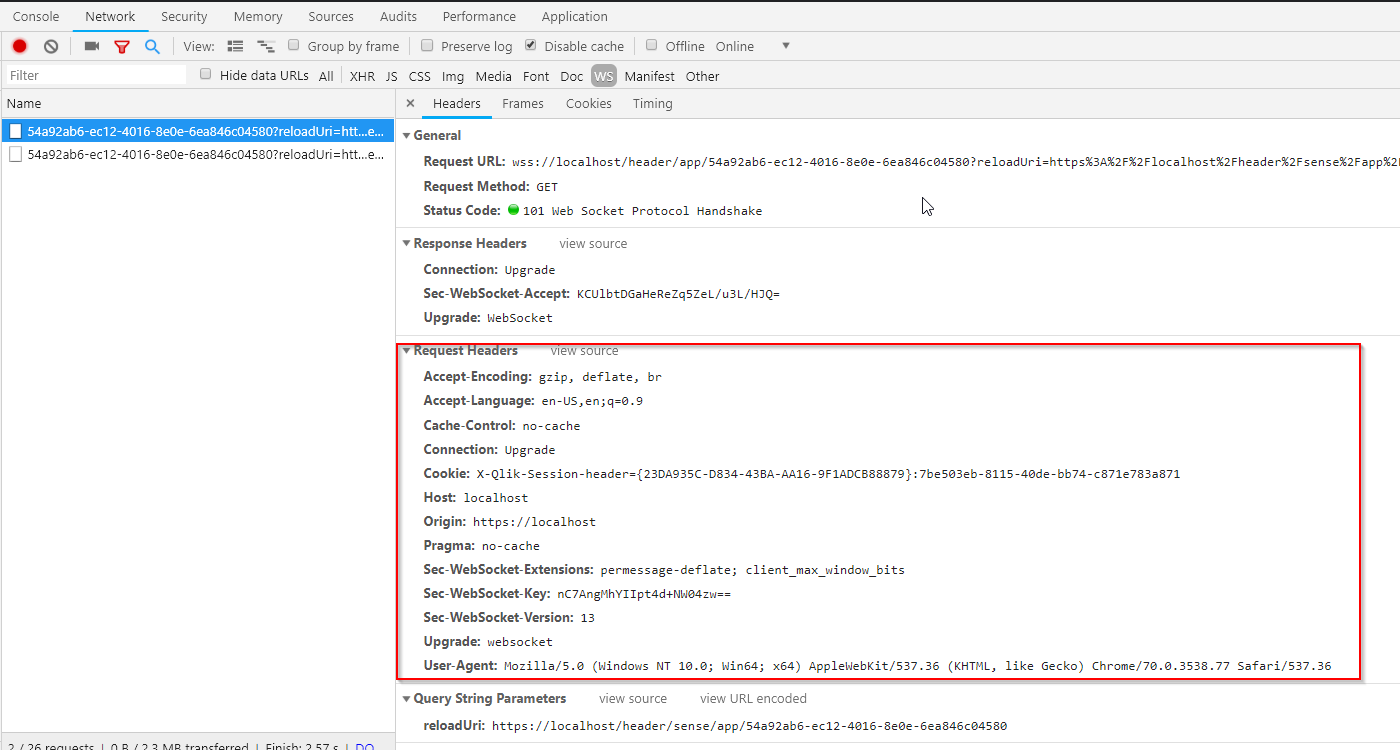This screenshot has width=1400, height=750.
Task: Switch to the Console tab
Action: click(36, 16)
